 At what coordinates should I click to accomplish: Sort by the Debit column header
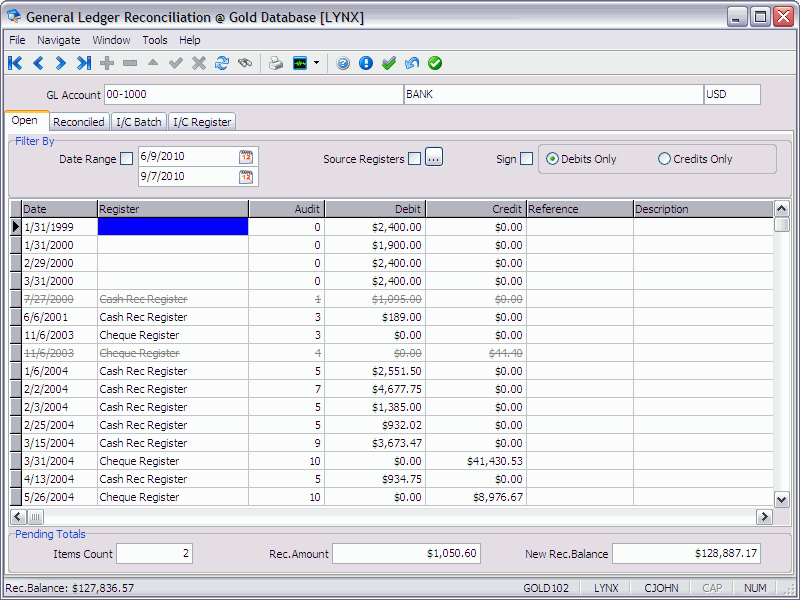tap(375, 209)
